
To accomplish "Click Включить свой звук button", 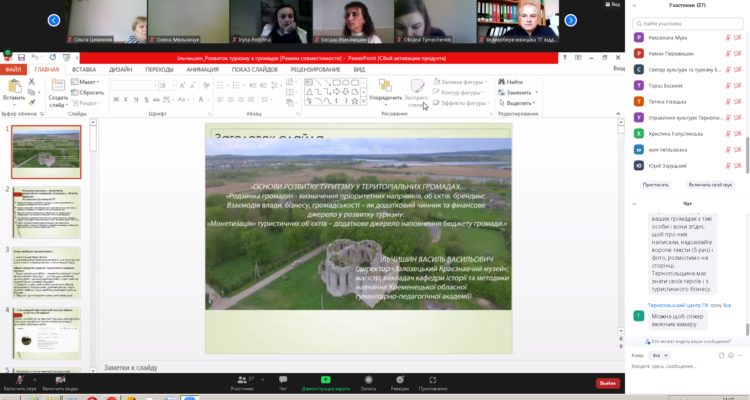I will [x=710, y=185].
